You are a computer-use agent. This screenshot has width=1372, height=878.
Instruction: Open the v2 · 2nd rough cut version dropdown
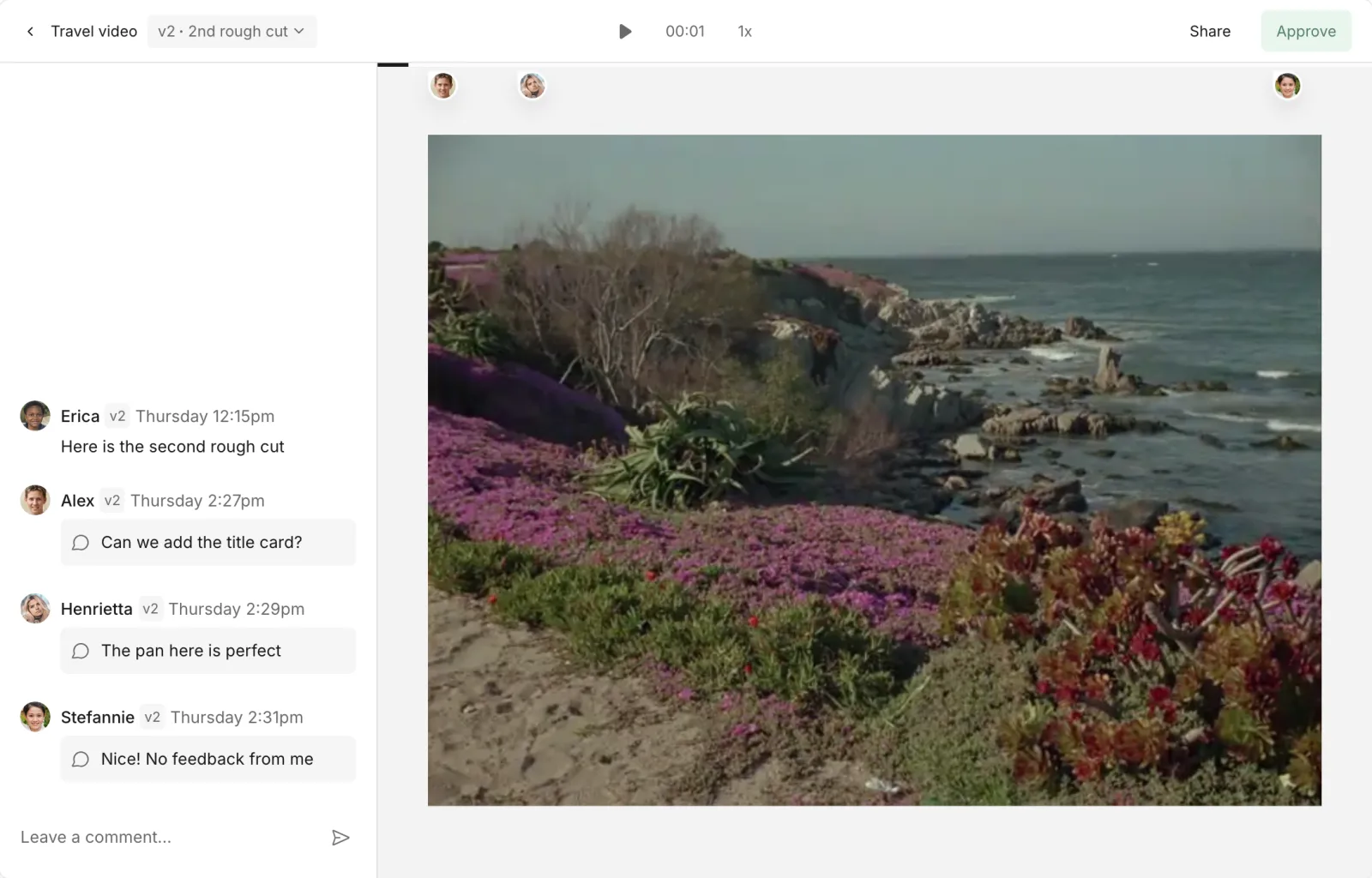(232, 32)
